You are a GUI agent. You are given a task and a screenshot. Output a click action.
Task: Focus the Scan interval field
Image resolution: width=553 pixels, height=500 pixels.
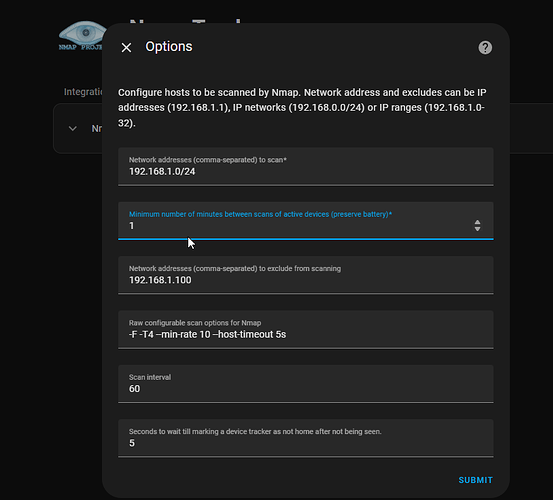click(305, 384)
